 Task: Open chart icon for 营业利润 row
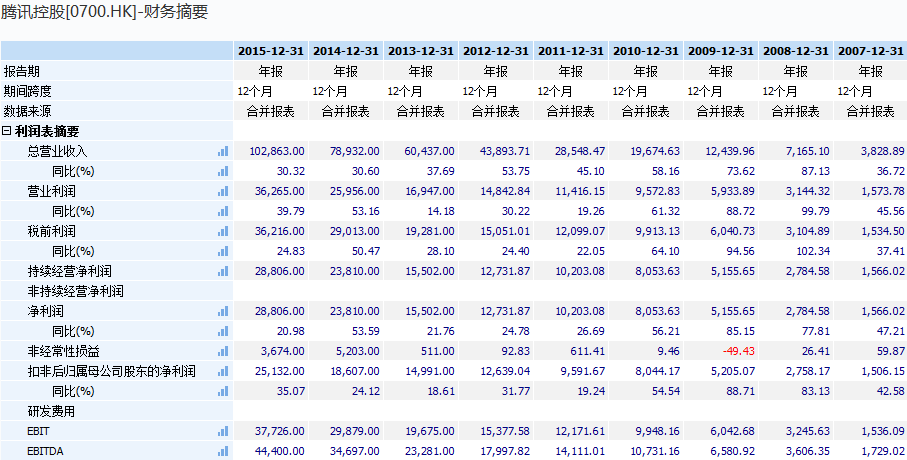(x=223, y=191)
